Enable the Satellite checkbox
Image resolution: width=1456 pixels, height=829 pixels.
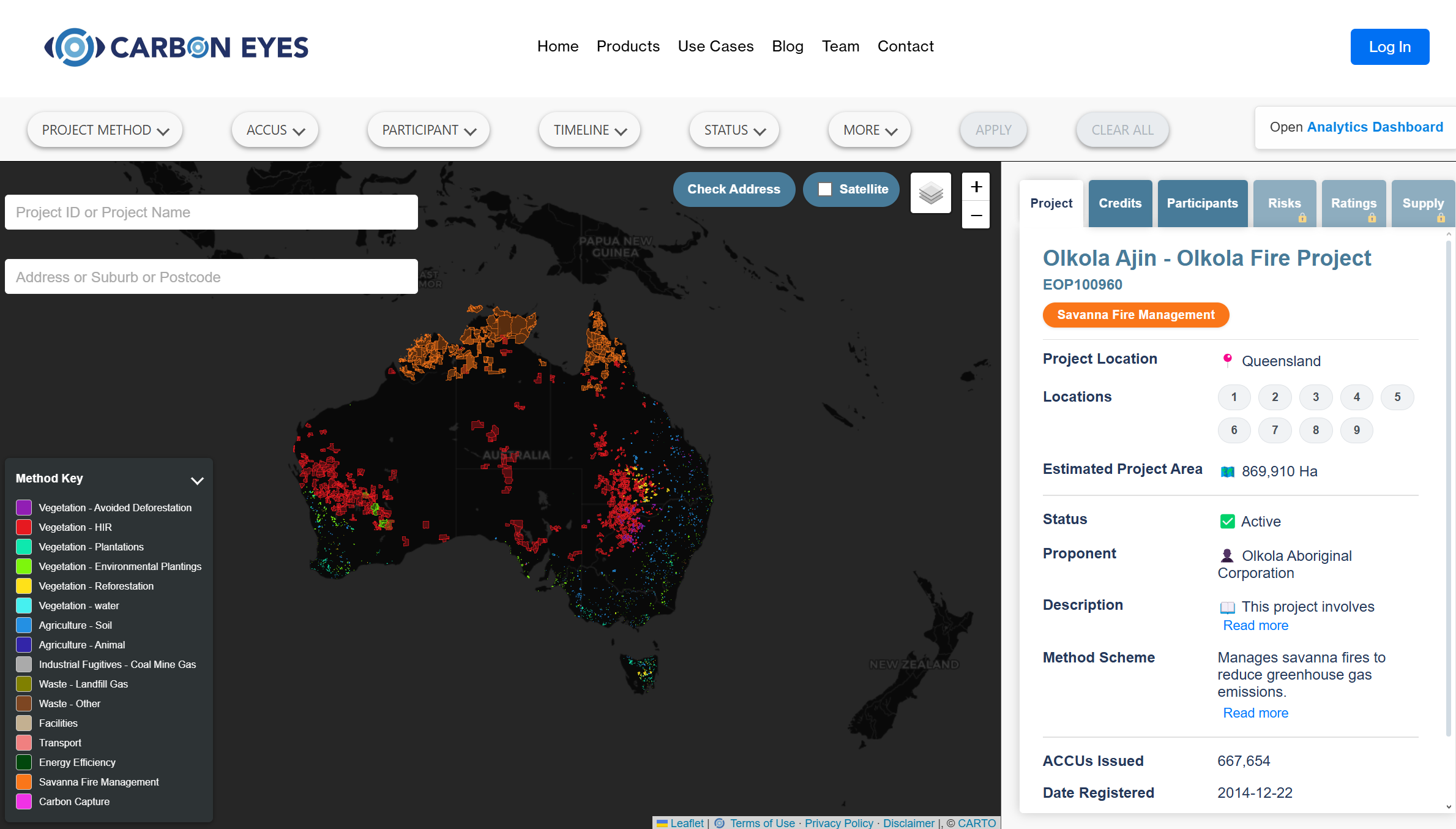click(x=825, y=189)
